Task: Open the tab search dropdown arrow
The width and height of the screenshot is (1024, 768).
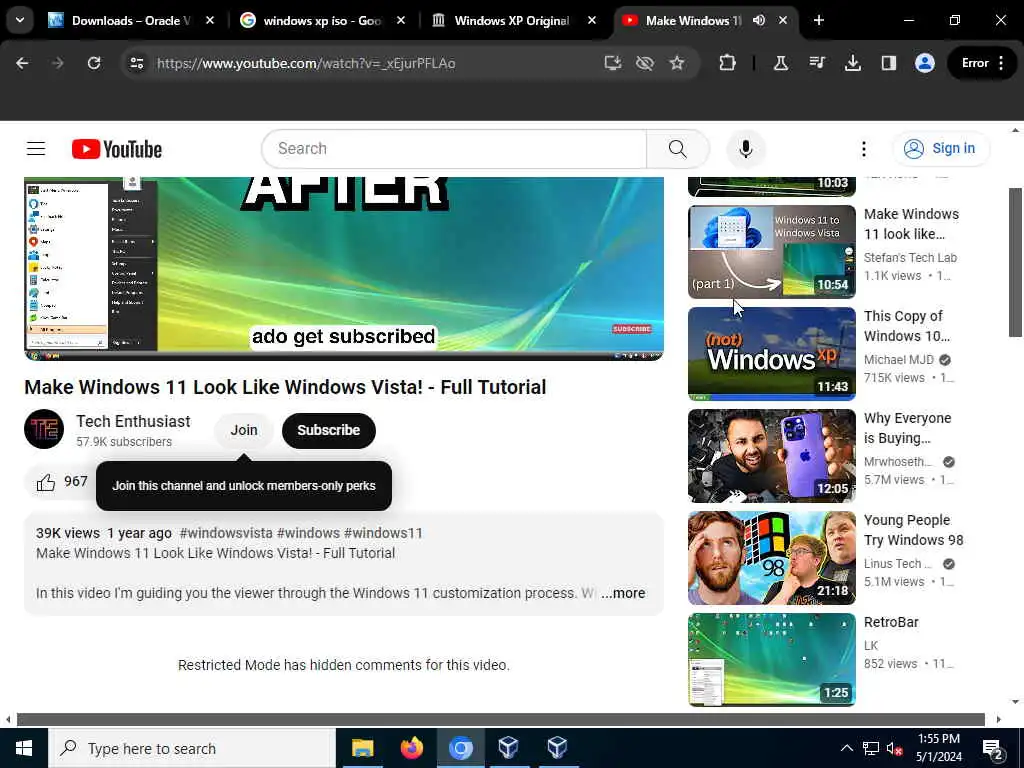Action: [20, 20]
